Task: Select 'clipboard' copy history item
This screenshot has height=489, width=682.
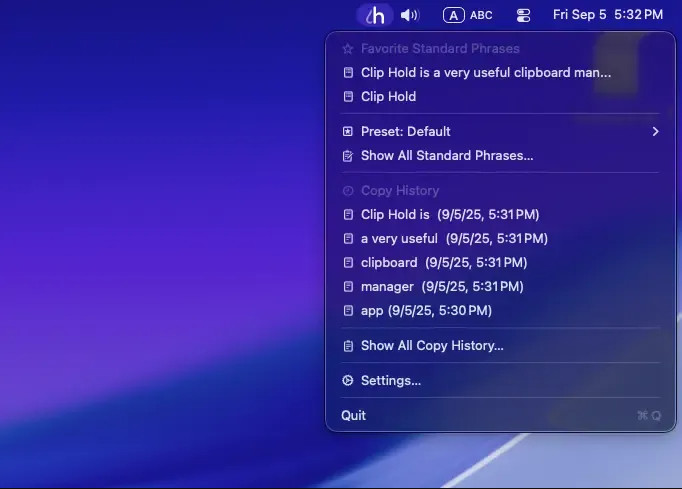Action: click(x=501, y=262)
